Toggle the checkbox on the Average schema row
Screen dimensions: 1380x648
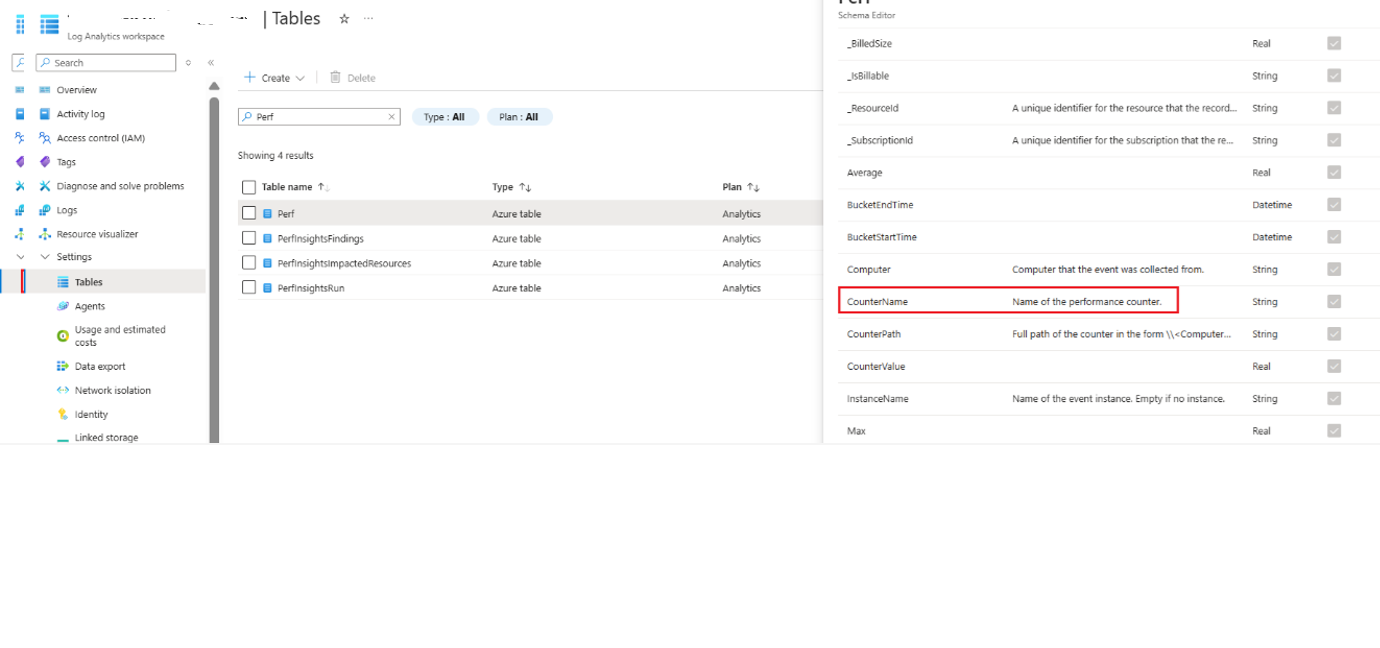click(x=1334, y=172)
